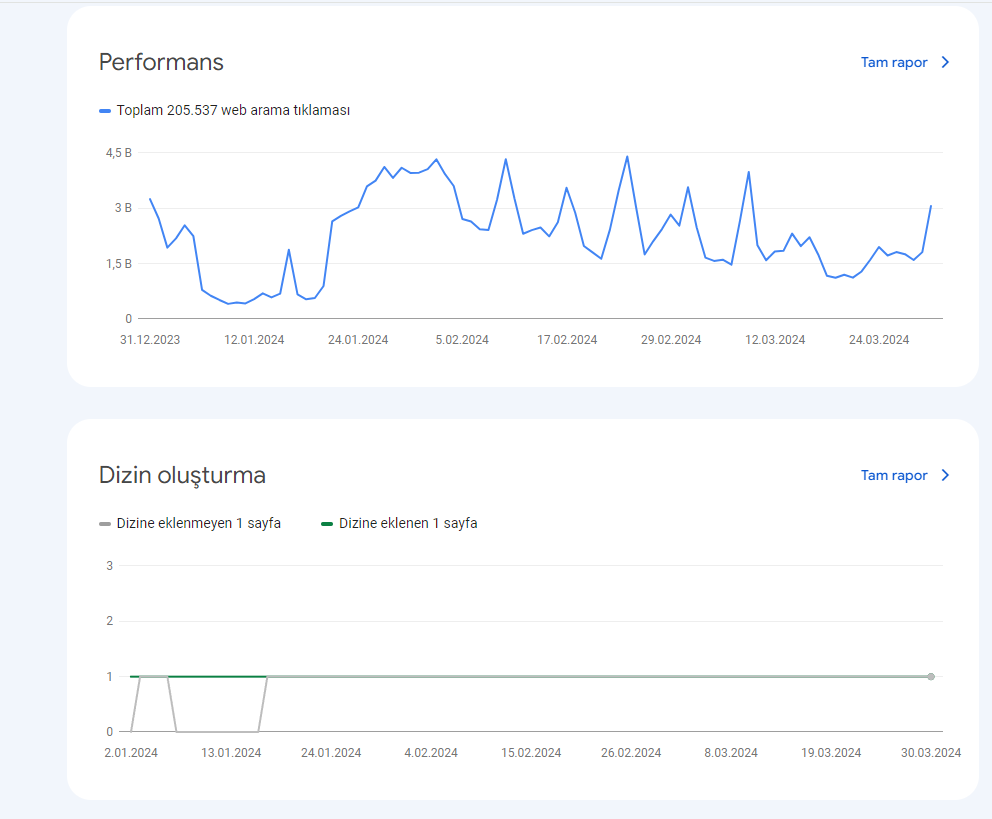Image resolution: width=992 pixels, height=819 pixels.
Task: Click the blue legend marker for web arama tıklaması
Action: [x=105, y=111]
